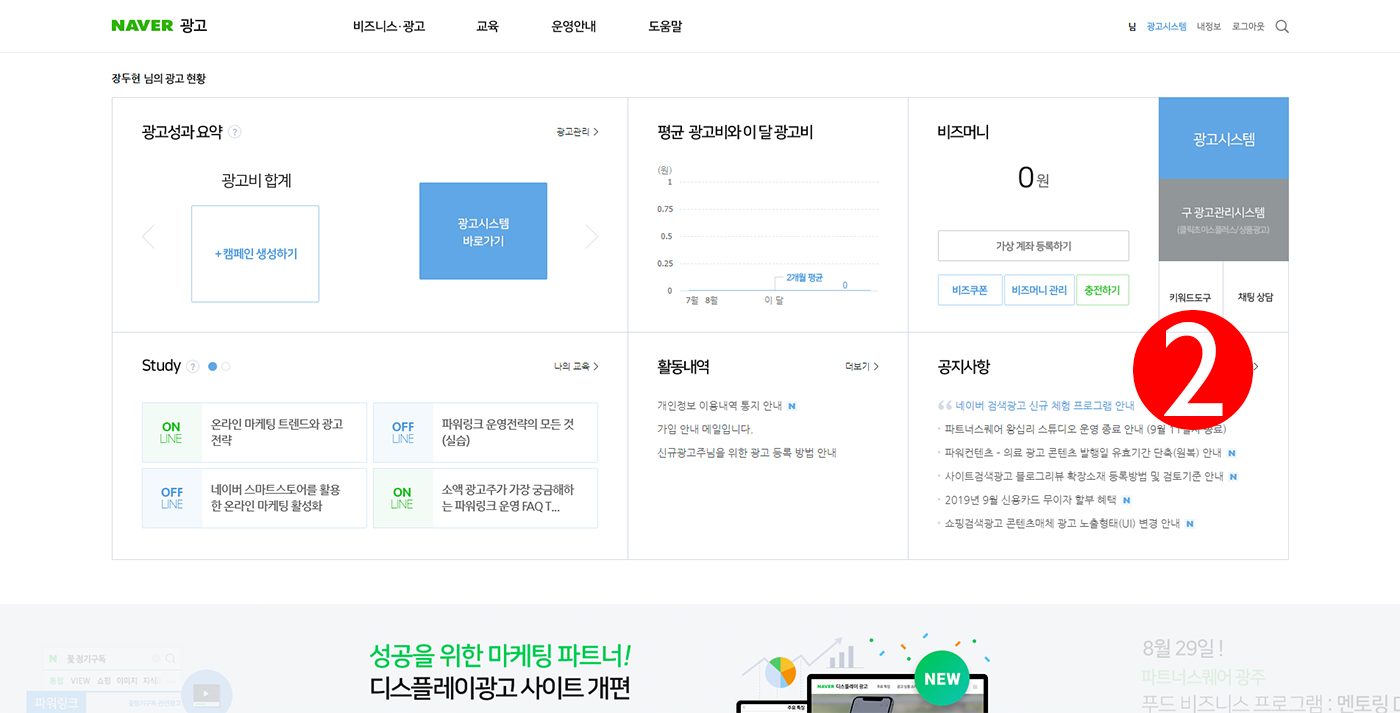Viewport: 1400px width, 713px height.
Task: Open 광고관리 link with chevron
Action: (x=578, y=132)
